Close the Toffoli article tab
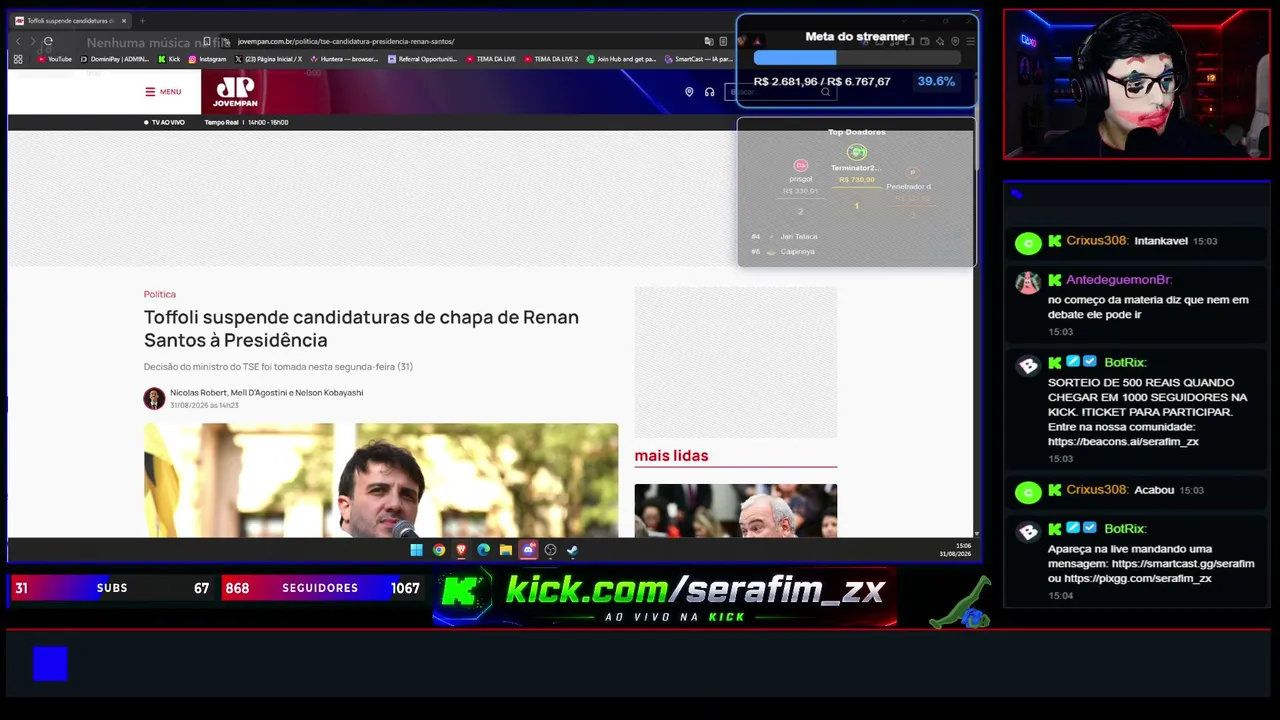 124,20
